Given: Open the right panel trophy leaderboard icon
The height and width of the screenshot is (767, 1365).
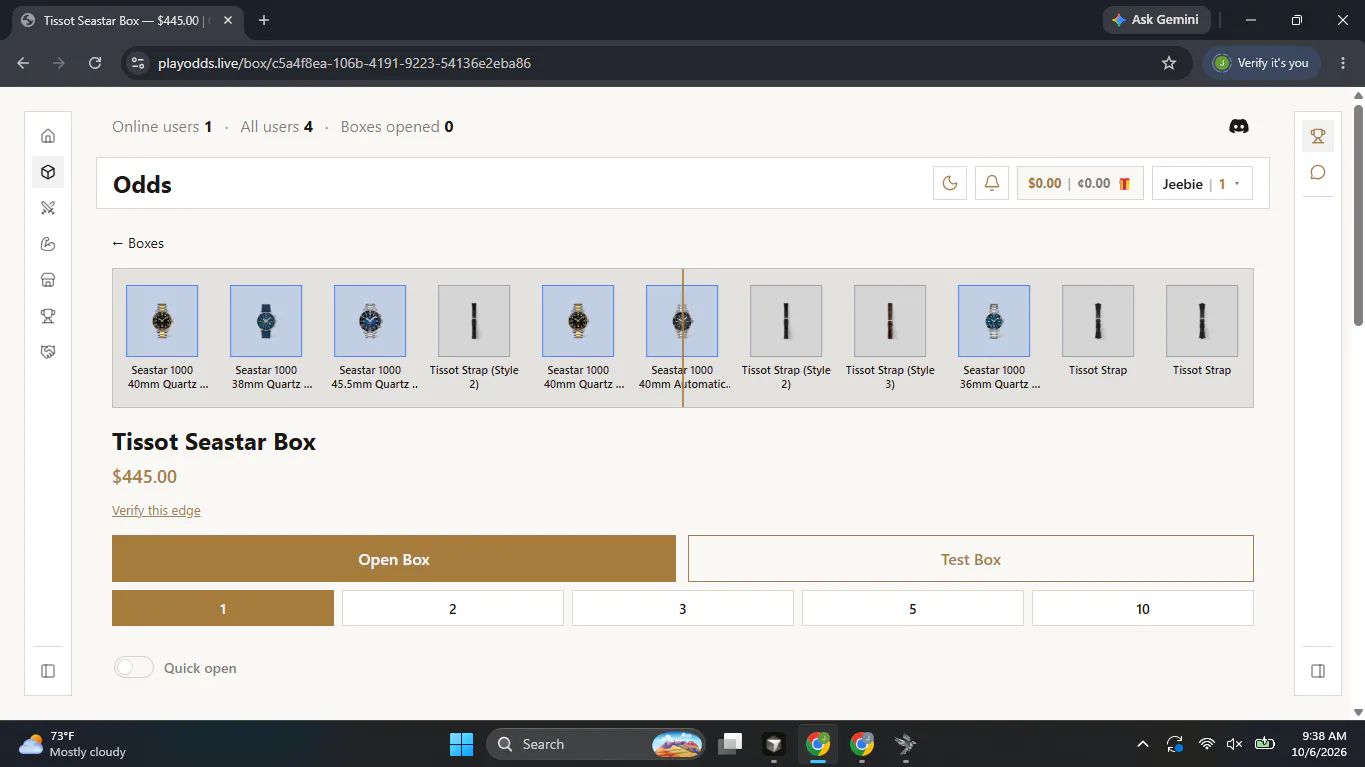Looking at the screenshot, I should (x=1318, y=136).
